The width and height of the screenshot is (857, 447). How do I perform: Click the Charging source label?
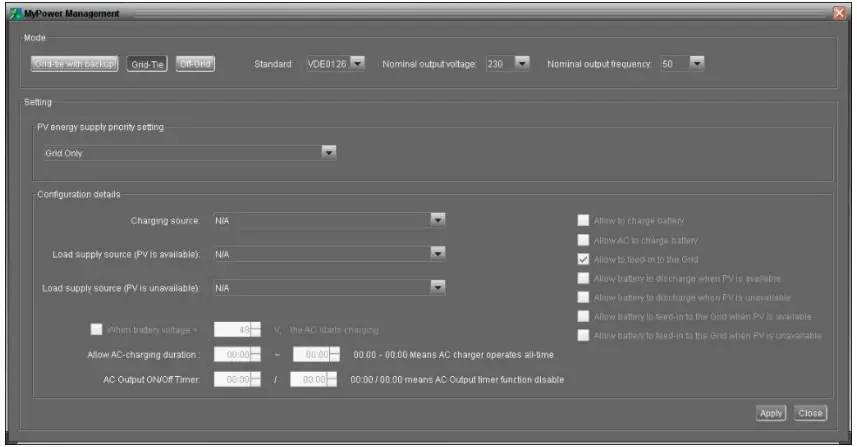point(165,221)
